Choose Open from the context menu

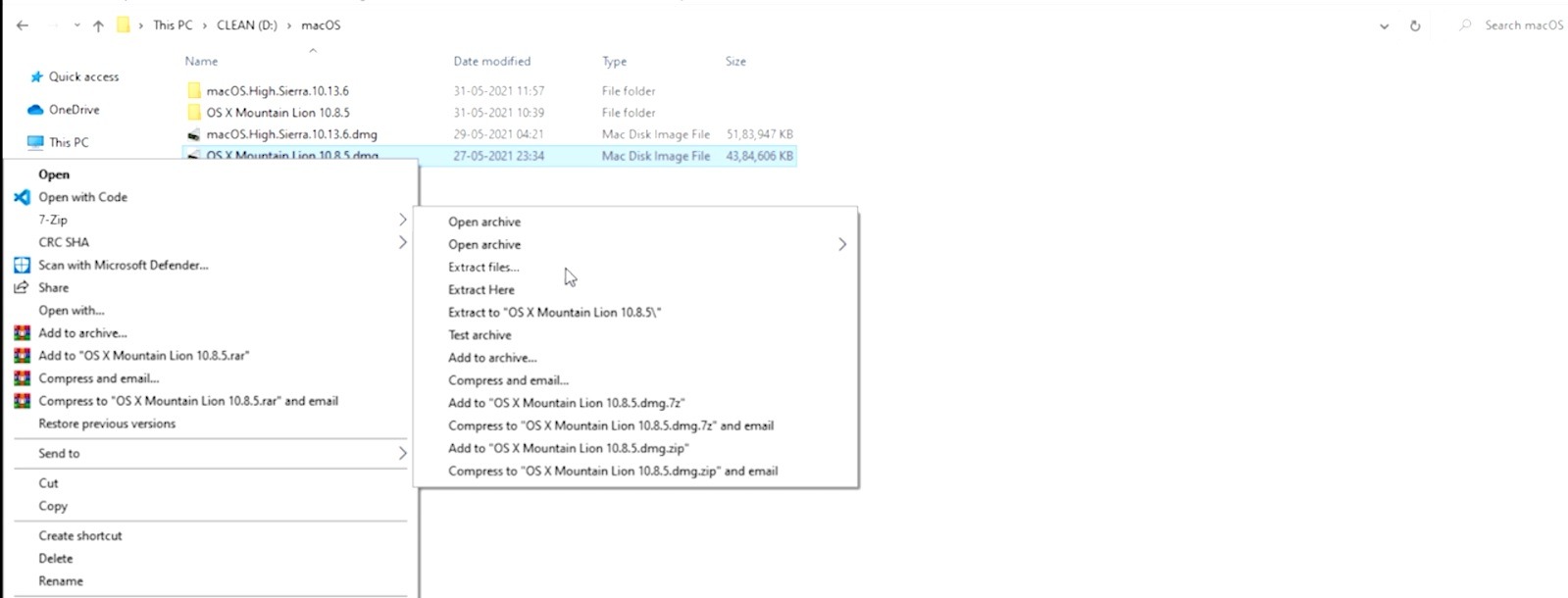point(54,174)
